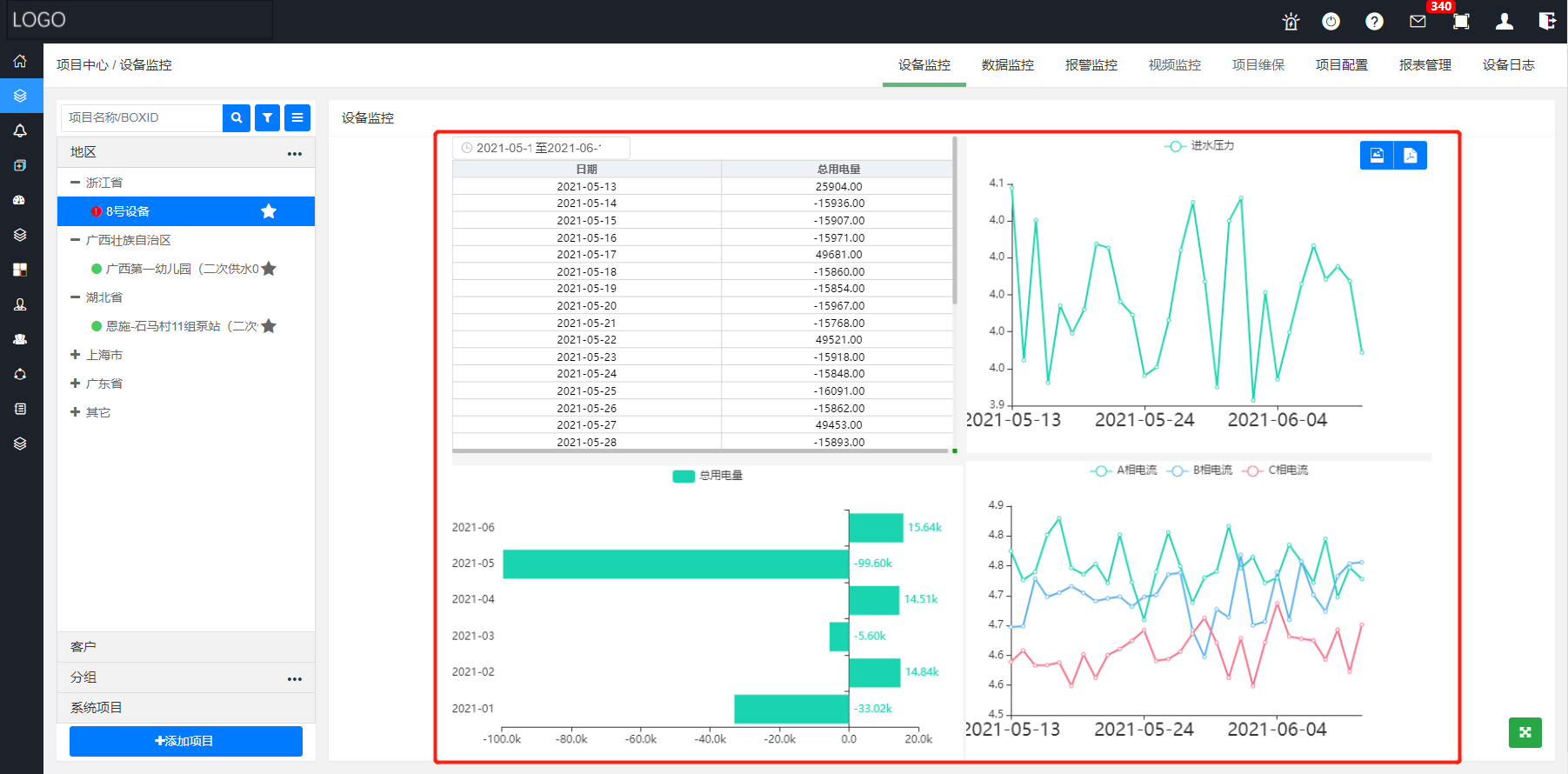Click the 添加项目 button
This screenshot has width=1568, height=774.
(186, 741)
